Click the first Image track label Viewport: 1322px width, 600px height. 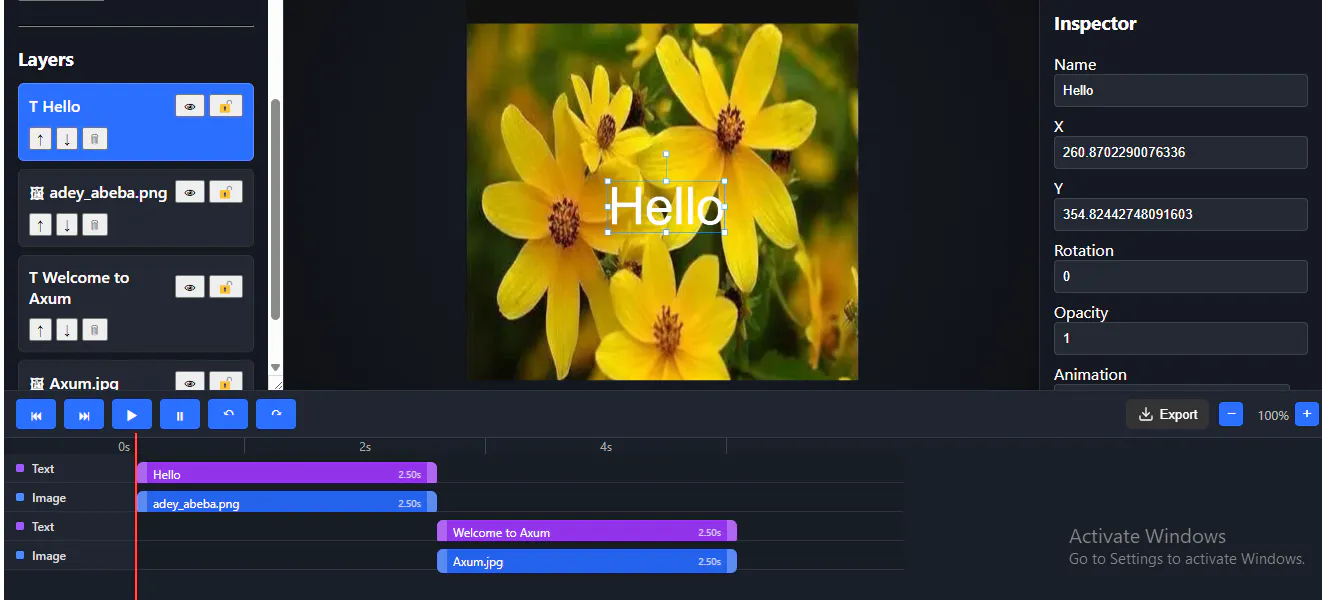48,497
